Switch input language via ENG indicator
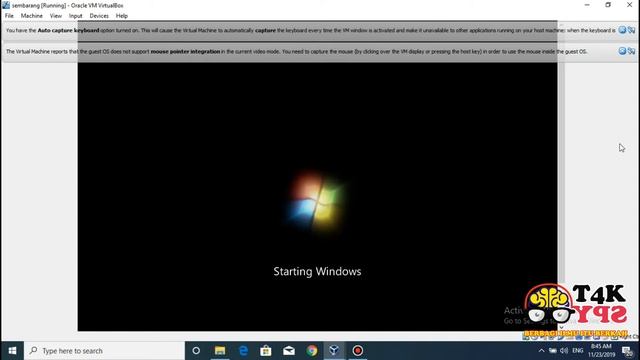 (578, 351)
